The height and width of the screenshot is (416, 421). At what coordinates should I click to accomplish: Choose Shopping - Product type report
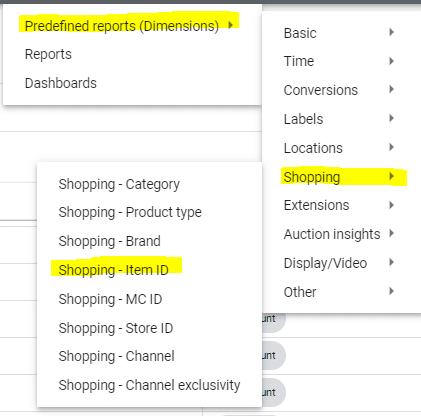(x=149, y=212)
